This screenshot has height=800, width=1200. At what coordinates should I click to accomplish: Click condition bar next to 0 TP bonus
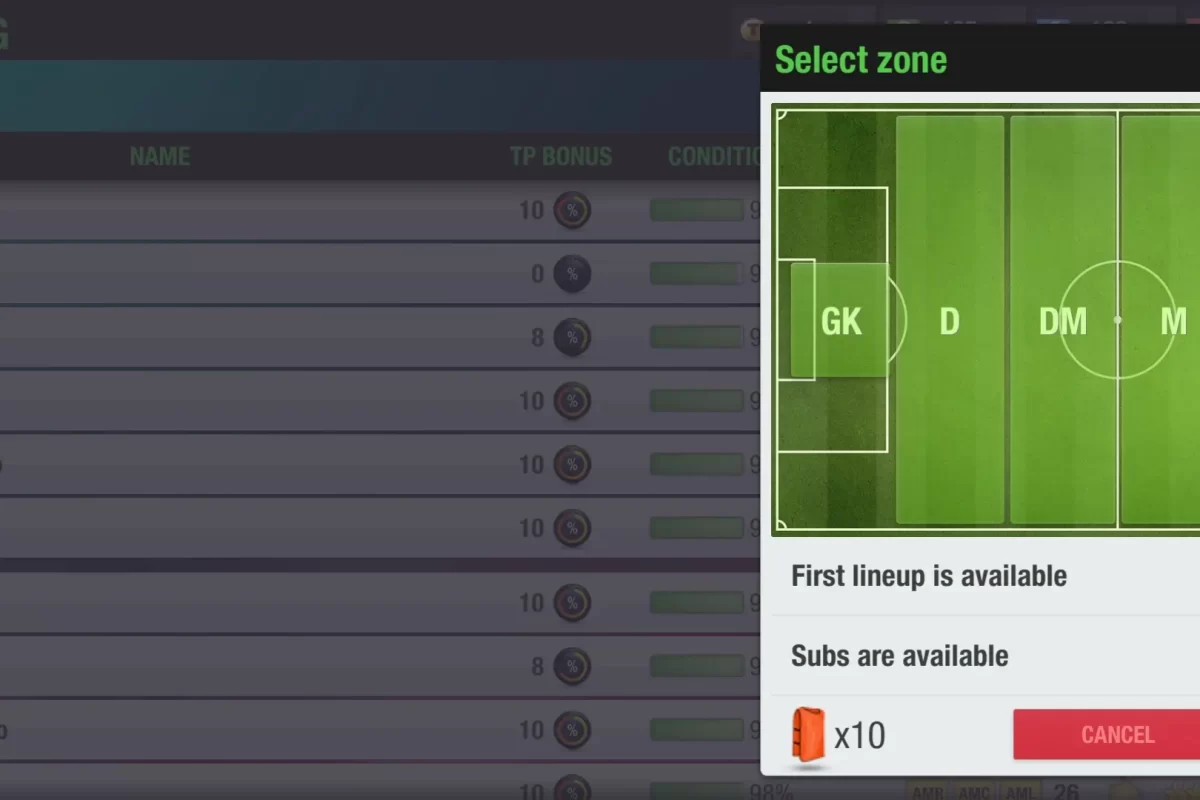click(696, 274)
